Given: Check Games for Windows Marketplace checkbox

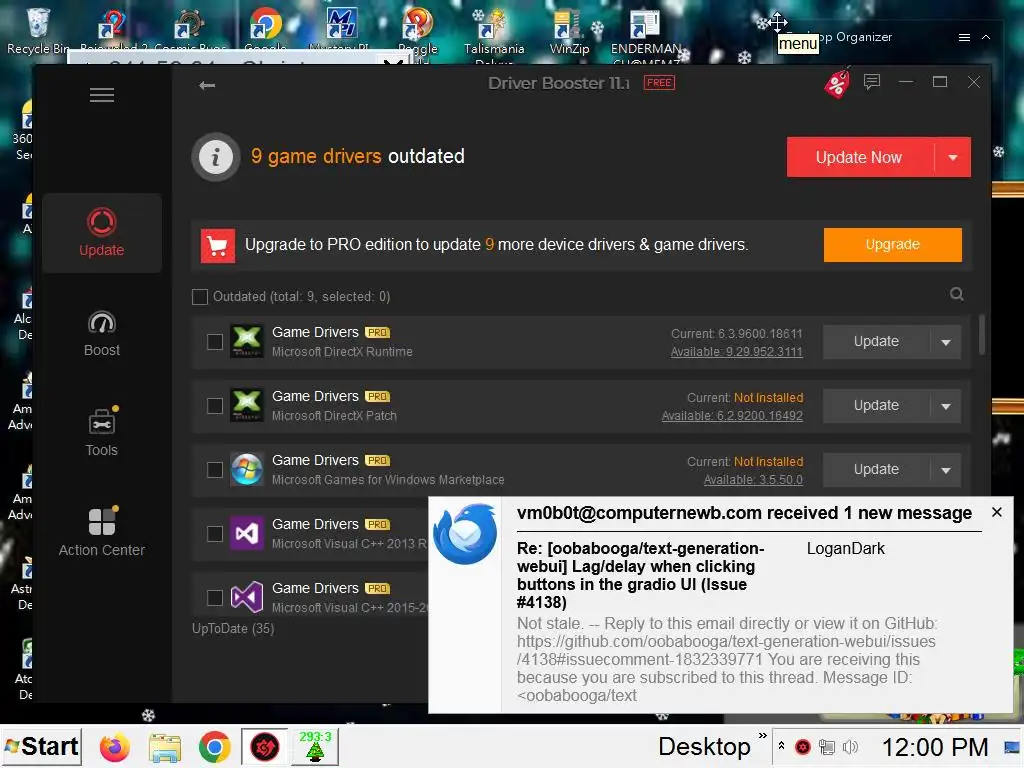Looking at the screenshot, I should click(x=215, y=470).
